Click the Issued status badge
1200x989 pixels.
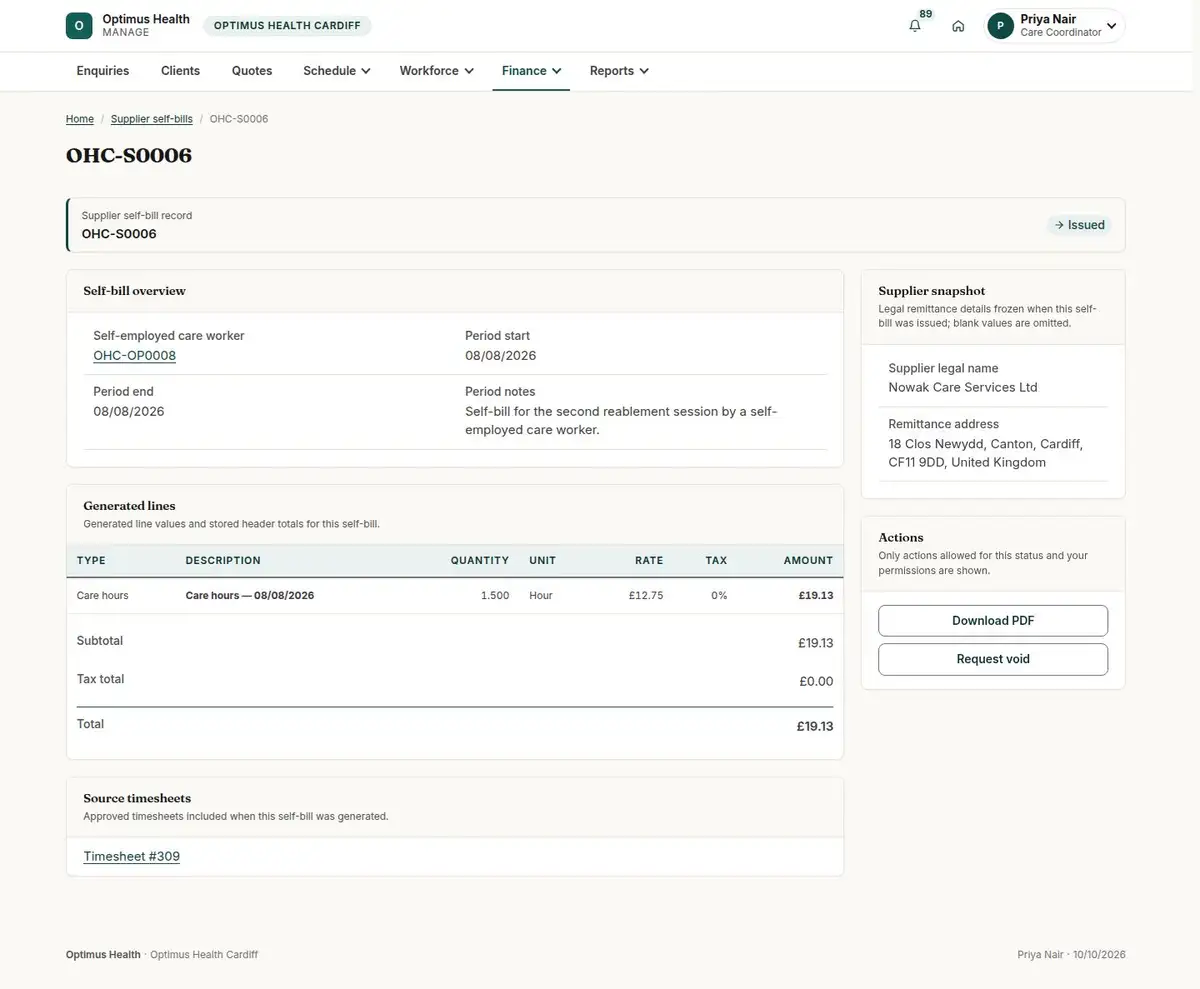(x=1079, y=225)
